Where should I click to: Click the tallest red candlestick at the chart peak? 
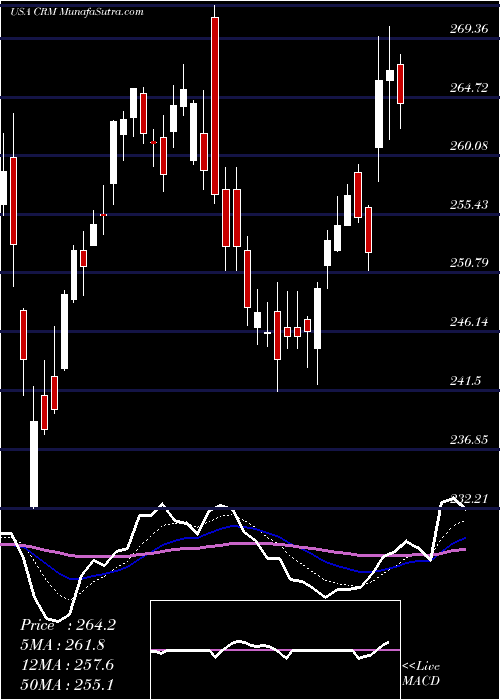tap(215, 106)
